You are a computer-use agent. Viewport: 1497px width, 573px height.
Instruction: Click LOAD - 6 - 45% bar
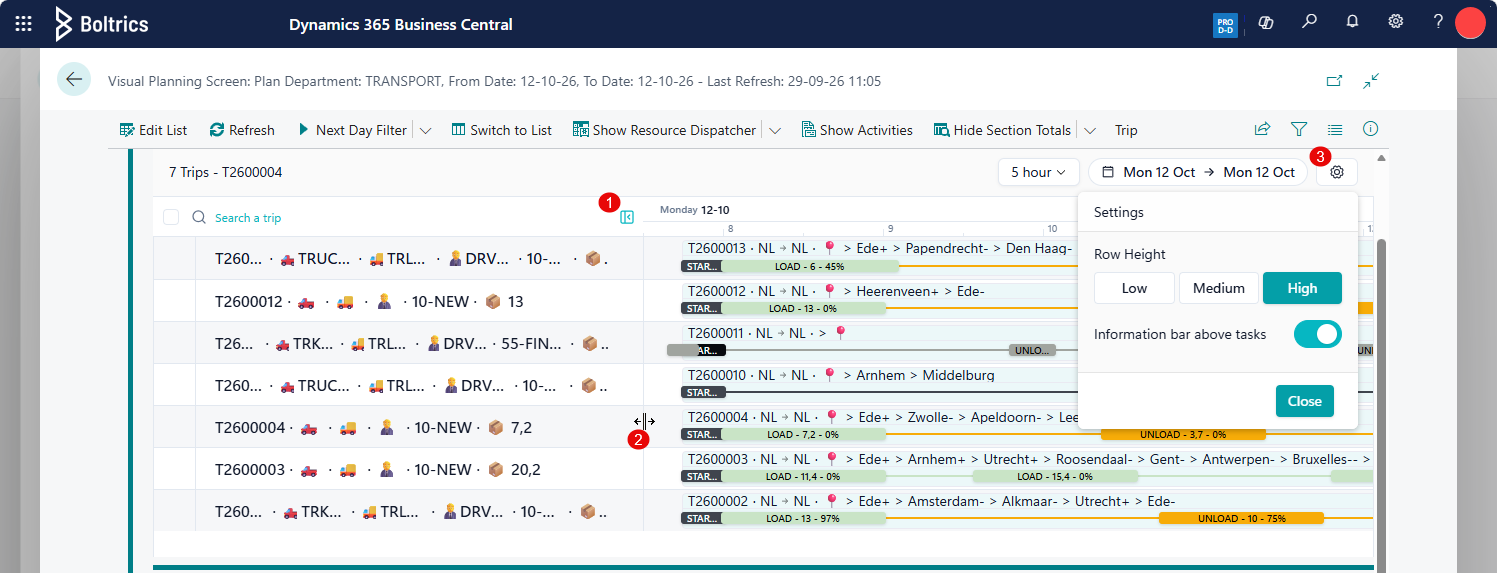click(x=810, y=266)
